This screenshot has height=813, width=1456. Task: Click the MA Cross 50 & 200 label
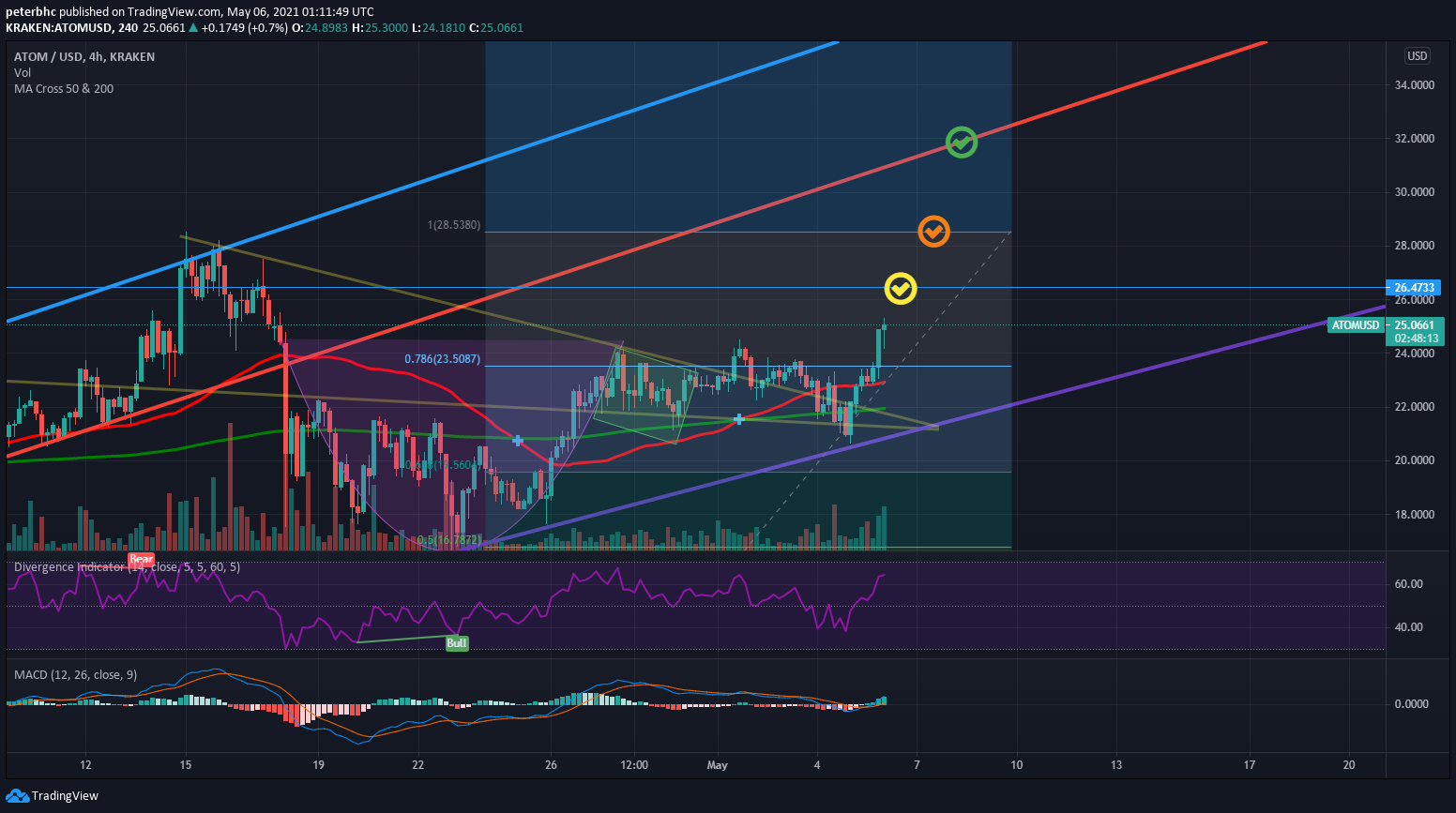[64, 89]
